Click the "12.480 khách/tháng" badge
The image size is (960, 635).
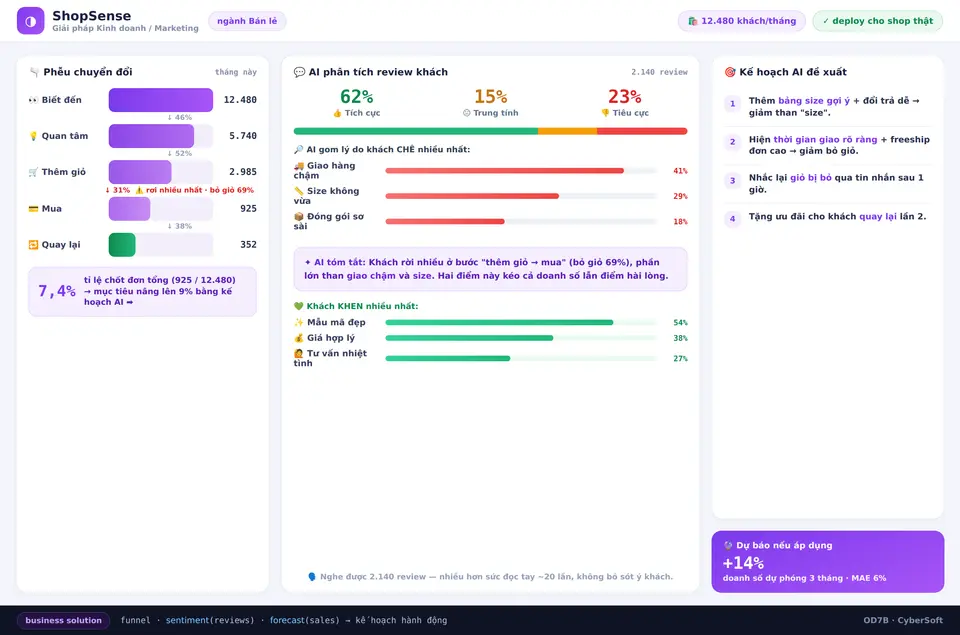(x=741, y=21)
